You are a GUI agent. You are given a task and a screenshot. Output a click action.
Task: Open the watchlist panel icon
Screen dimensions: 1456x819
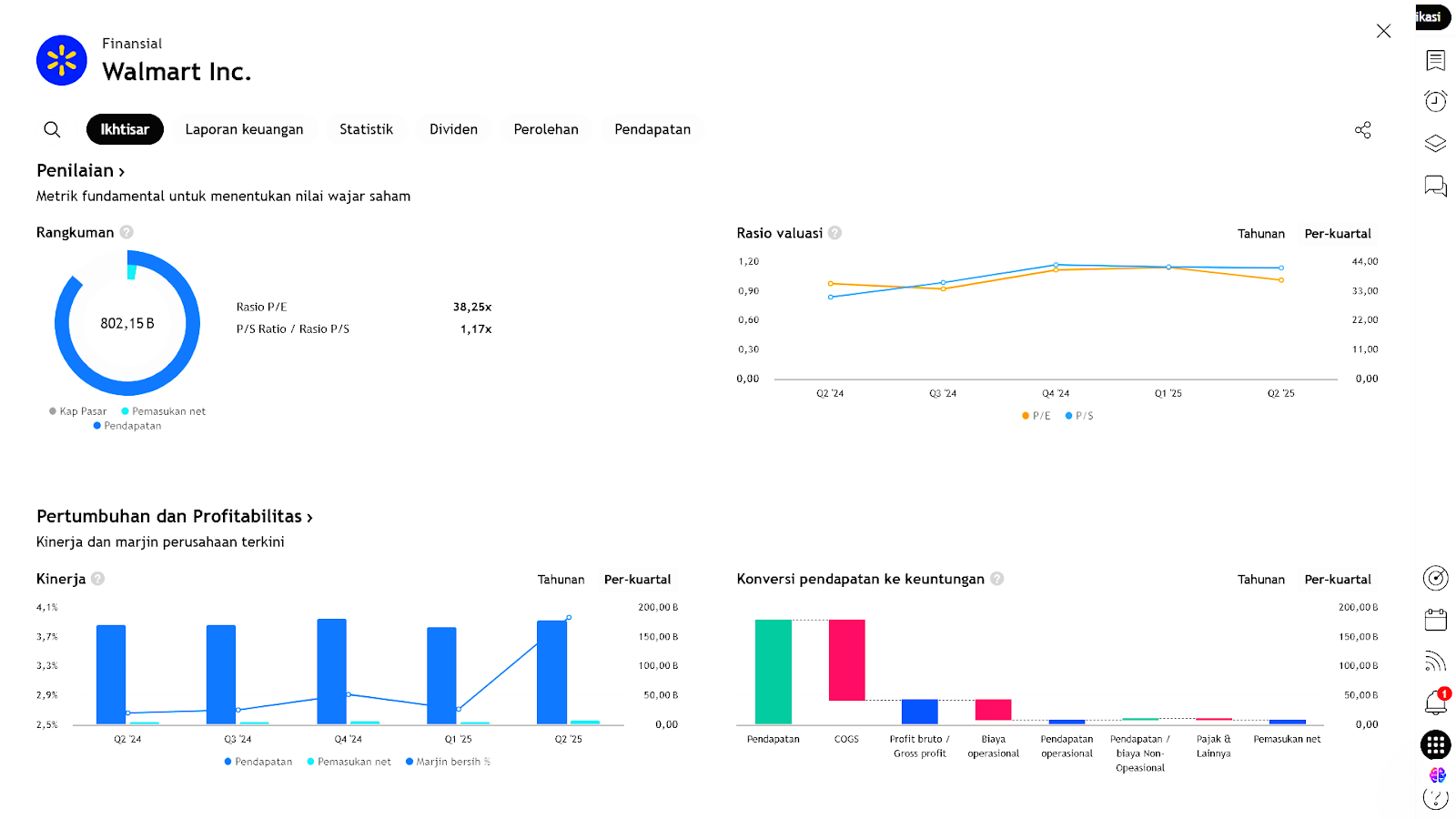(1435, 60)
